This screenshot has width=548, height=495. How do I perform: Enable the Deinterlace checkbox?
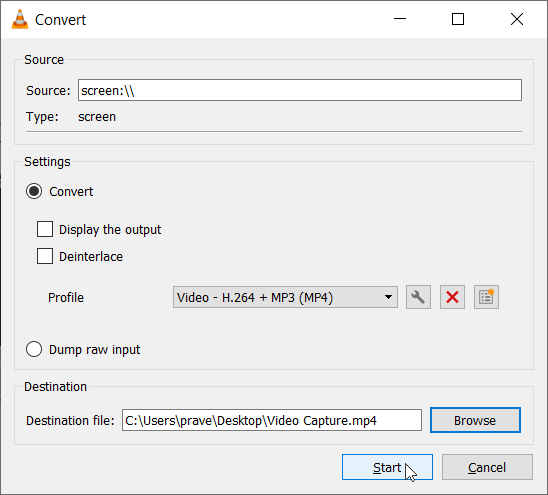click(45, 256)
